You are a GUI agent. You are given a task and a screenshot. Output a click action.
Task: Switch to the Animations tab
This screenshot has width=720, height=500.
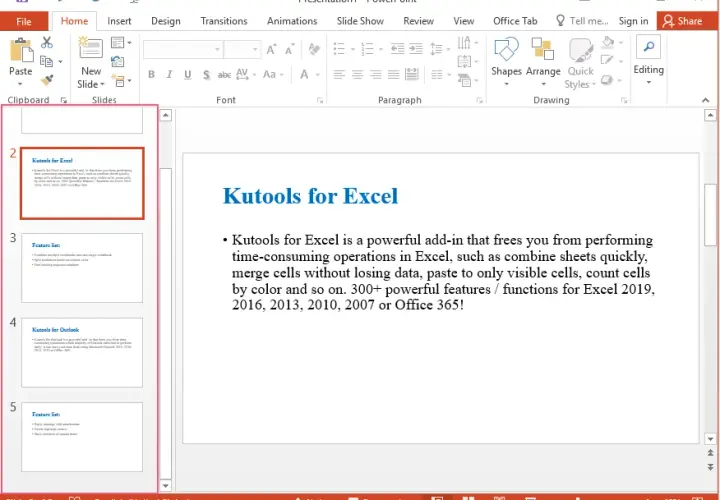coord(292,21)
